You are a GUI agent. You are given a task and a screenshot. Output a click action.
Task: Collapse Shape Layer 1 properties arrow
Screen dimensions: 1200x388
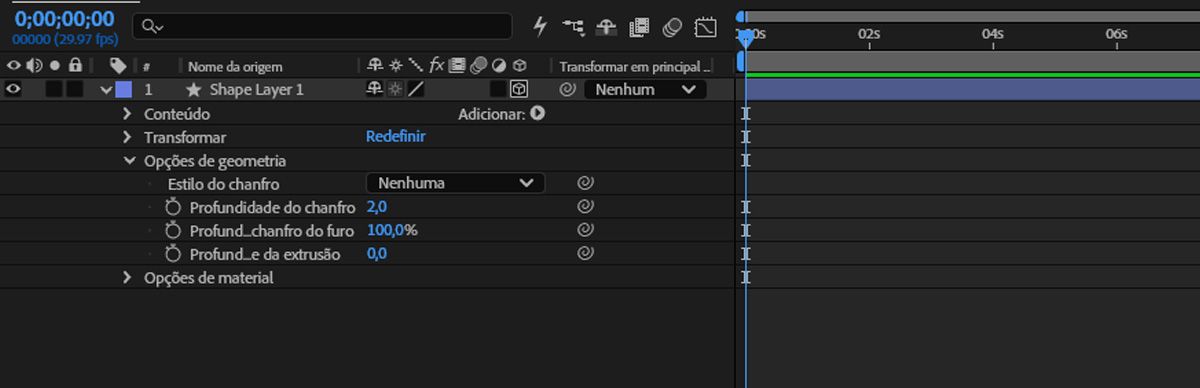point(106,89)
